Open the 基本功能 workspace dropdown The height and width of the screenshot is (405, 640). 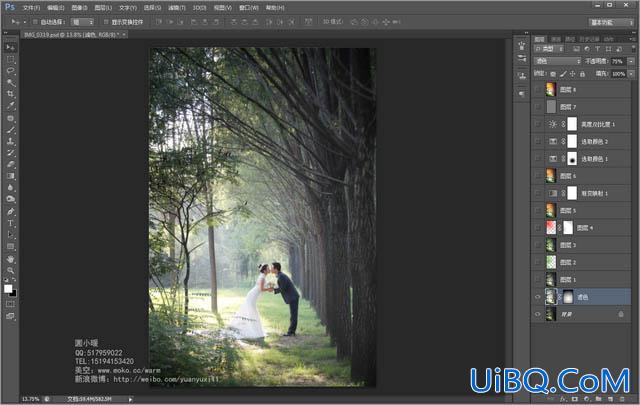pyautogui.click(x=611, y=22)
